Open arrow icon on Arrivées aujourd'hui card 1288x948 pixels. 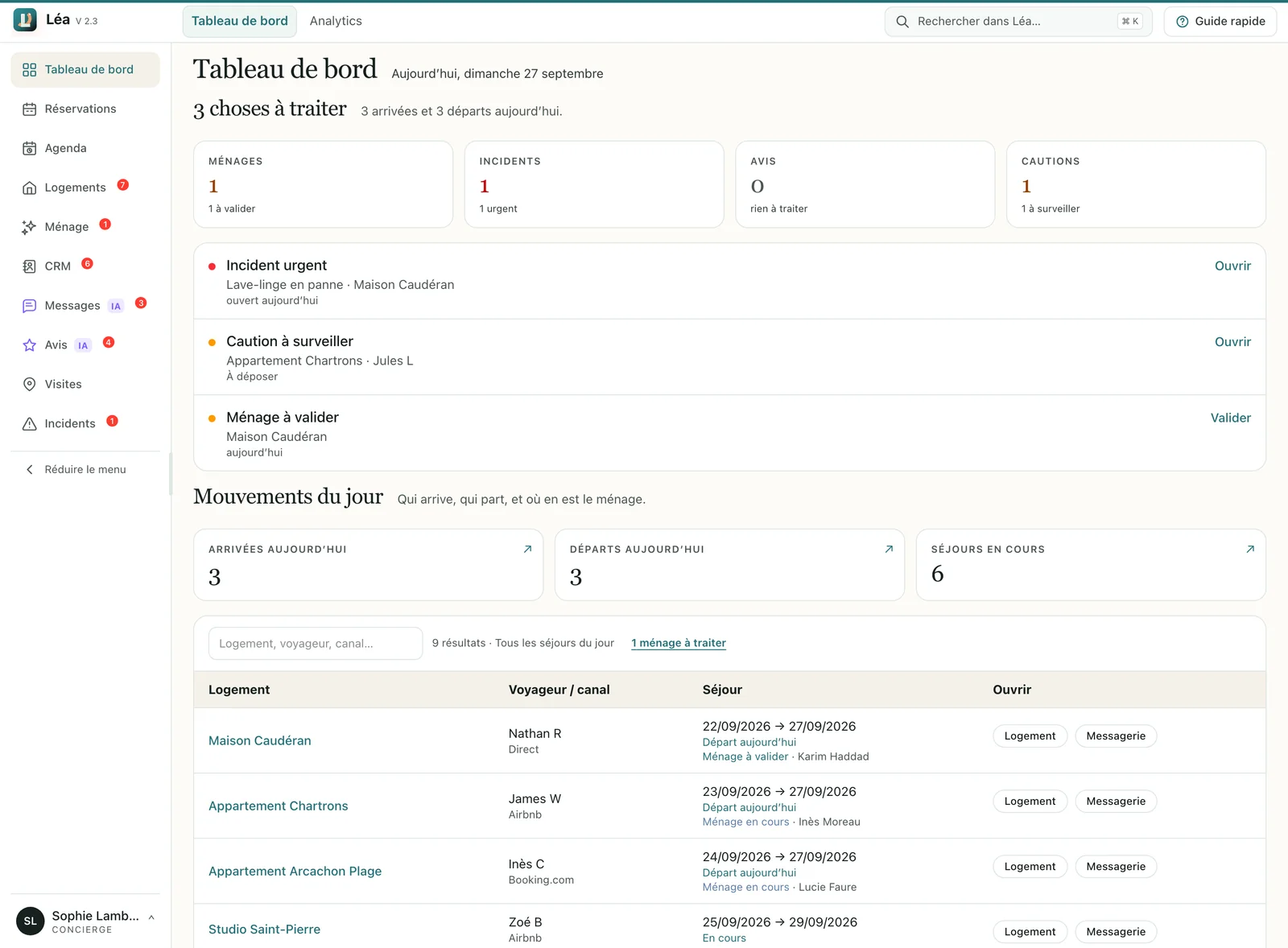pyautogui.click(x=528, y=549)
